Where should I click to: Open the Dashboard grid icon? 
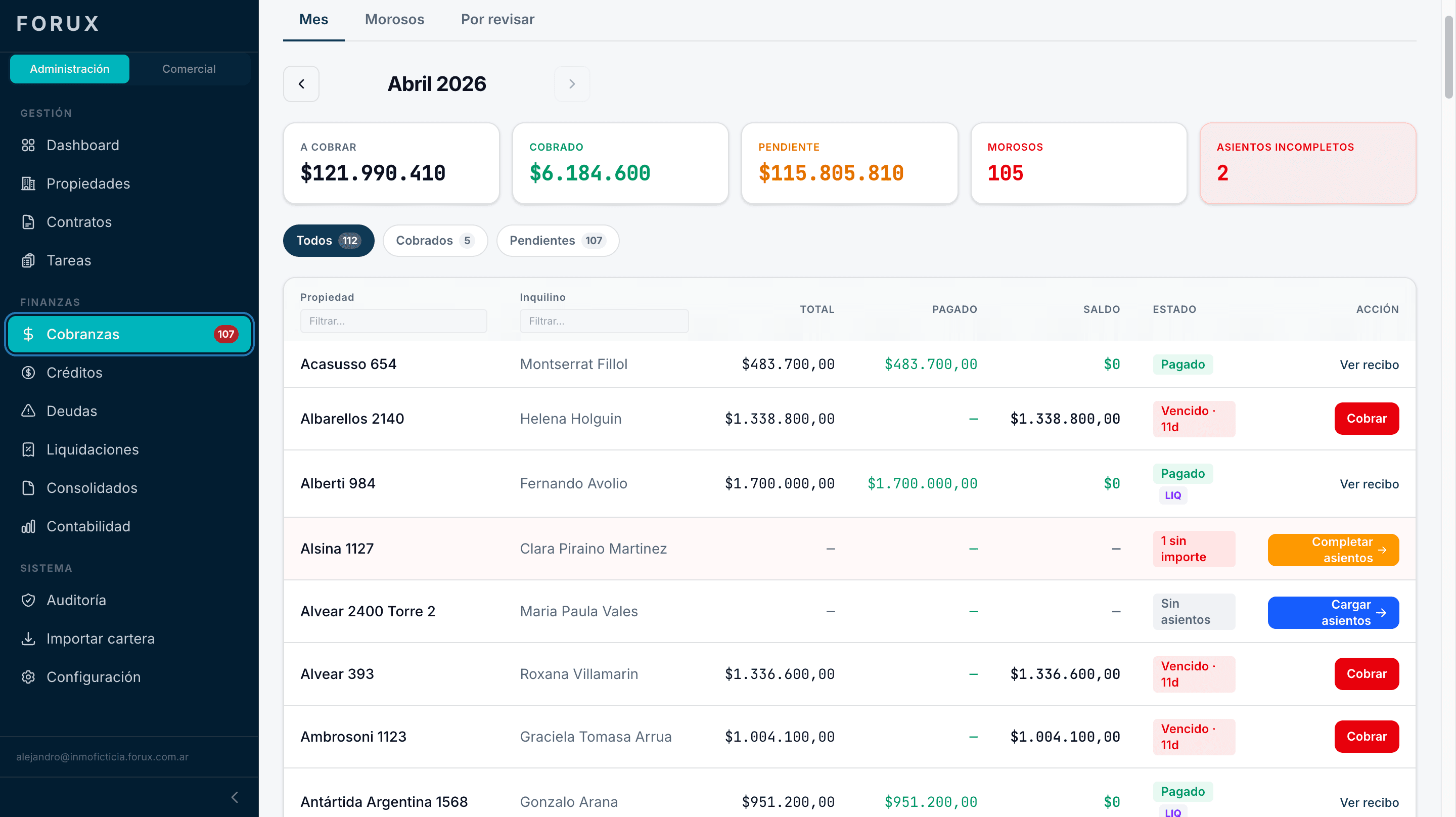tap(28, 145)
